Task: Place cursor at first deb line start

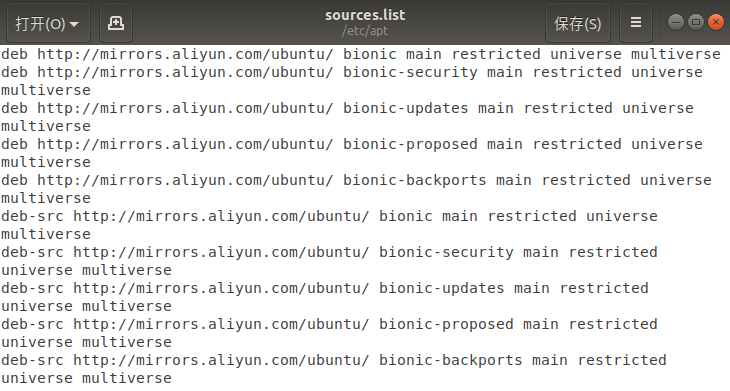Action: click(1, 54)
